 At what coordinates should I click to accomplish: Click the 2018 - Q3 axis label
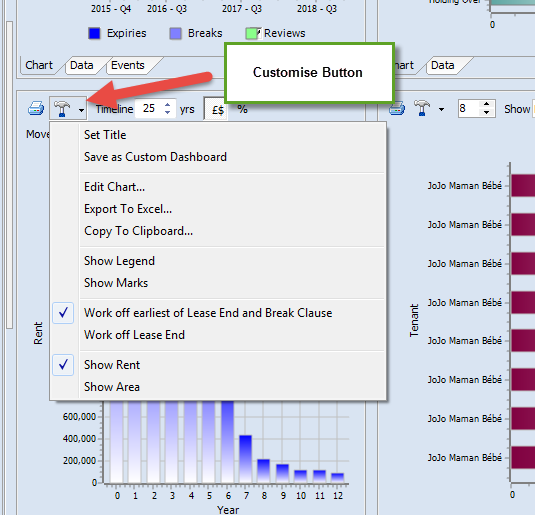click(317, 9)
